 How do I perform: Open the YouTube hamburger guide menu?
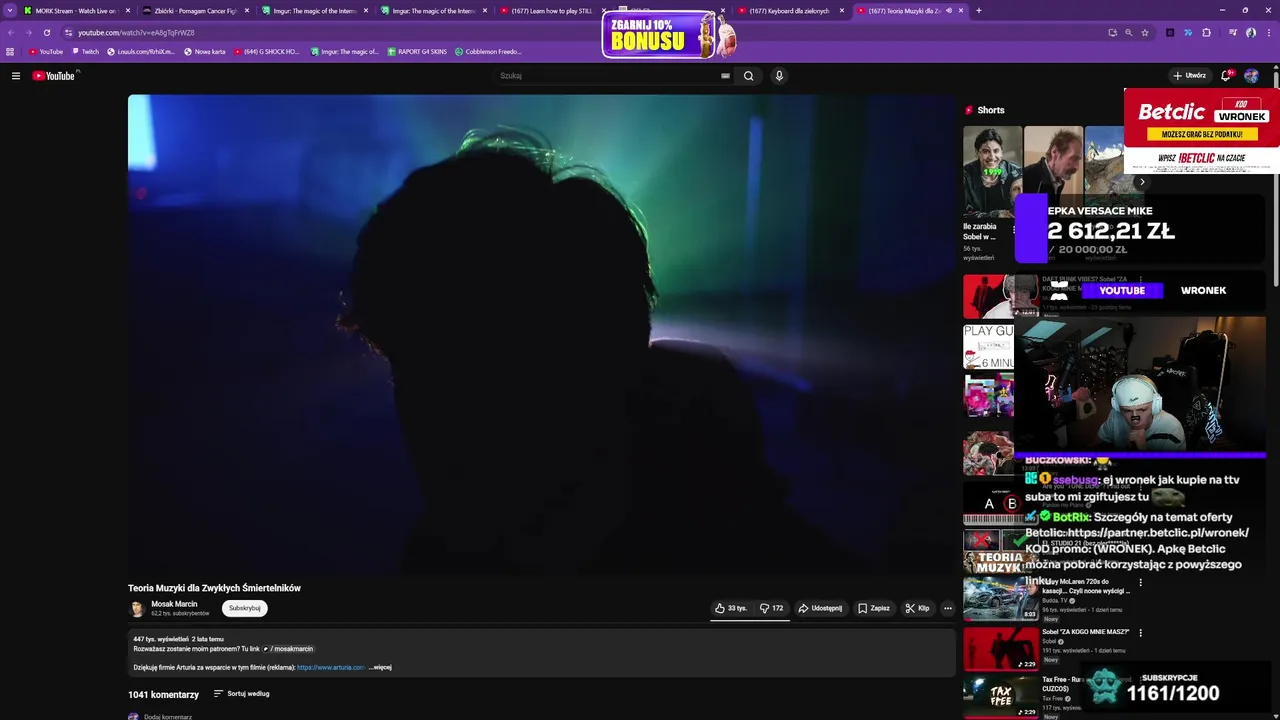pos(16,76)
